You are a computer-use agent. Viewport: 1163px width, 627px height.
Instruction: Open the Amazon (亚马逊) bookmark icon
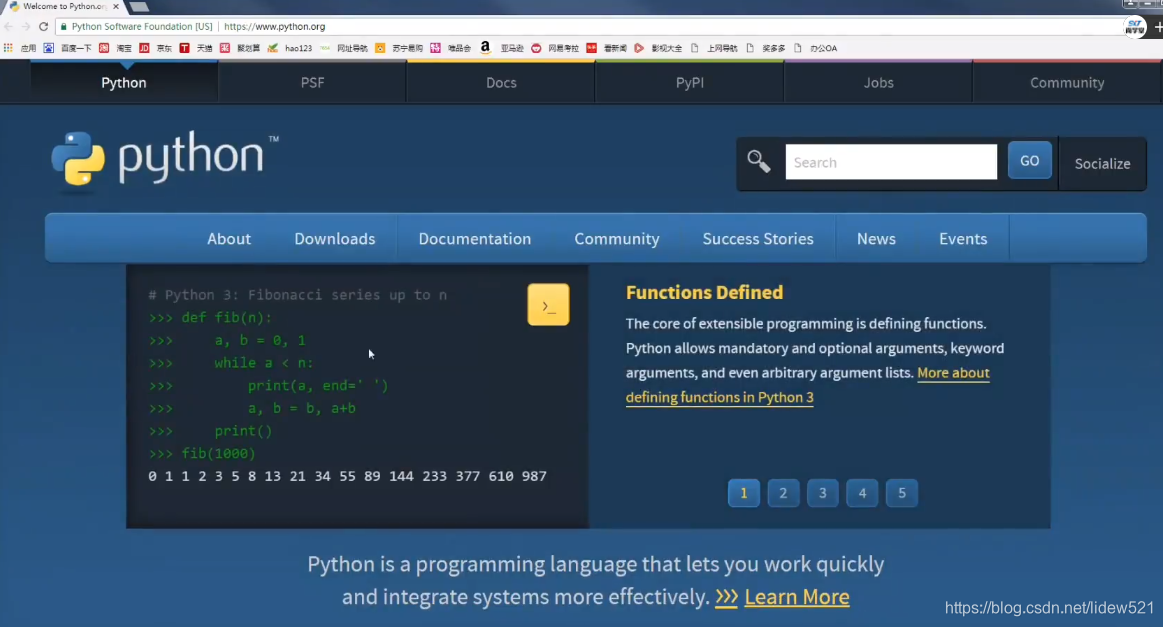coord(485,47)
